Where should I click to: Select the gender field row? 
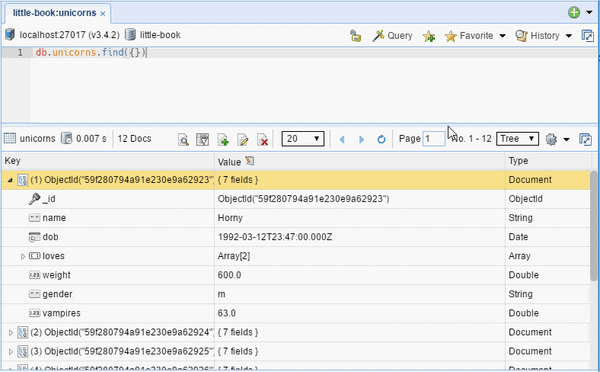coord(296,294)
